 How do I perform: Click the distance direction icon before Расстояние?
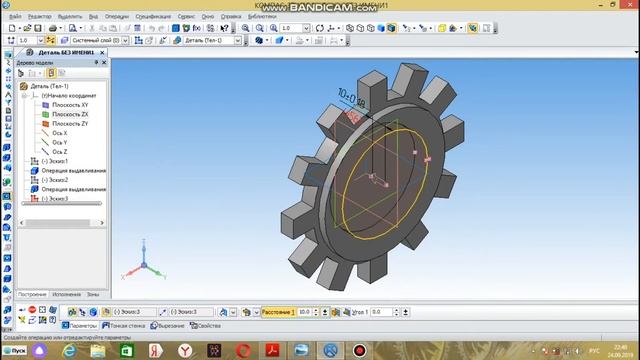point(246,312)
